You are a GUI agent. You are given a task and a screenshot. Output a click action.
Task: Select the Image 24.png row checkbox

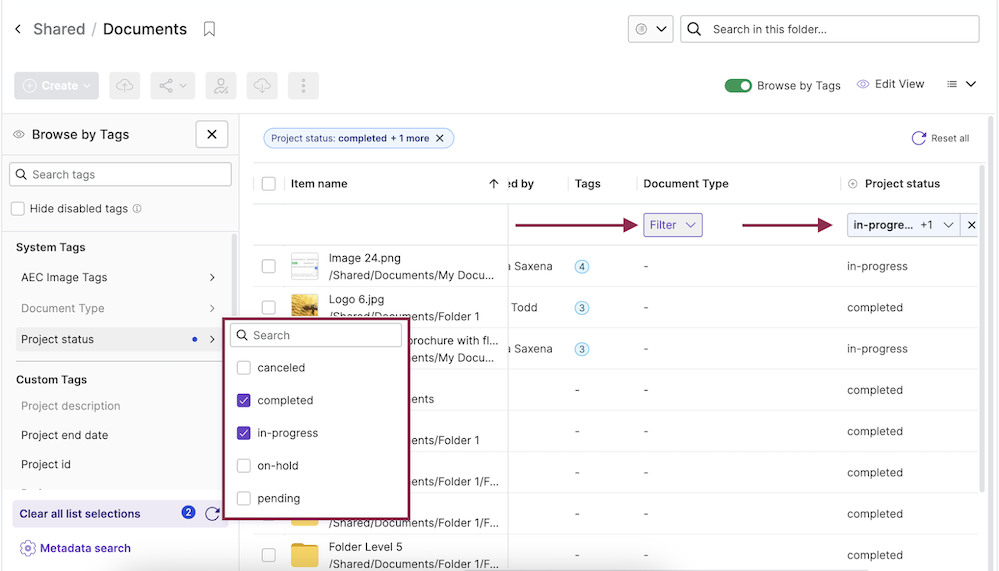click(269, 266)
